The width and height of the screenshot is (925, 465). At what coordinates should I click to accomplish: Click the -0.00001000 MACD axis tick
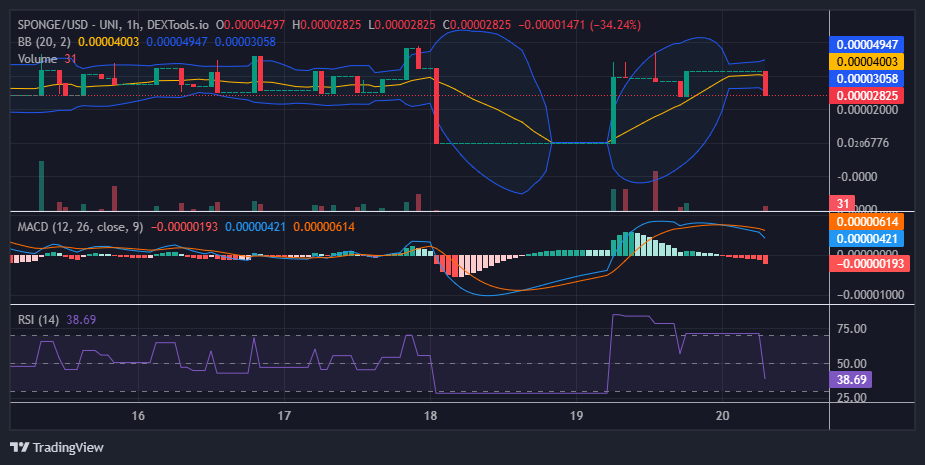(869, 294)
